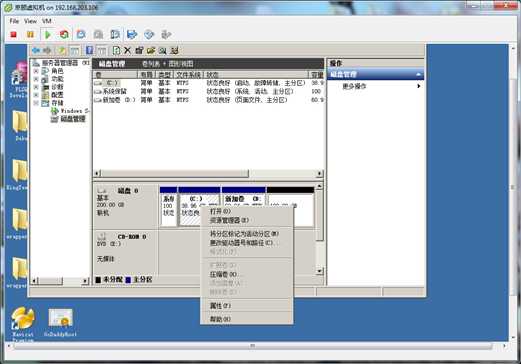Image resolution: width=521 pixels, height=364 pixels.
Task: Select 服务器管理器 root tree item
Action: [60, 63]
